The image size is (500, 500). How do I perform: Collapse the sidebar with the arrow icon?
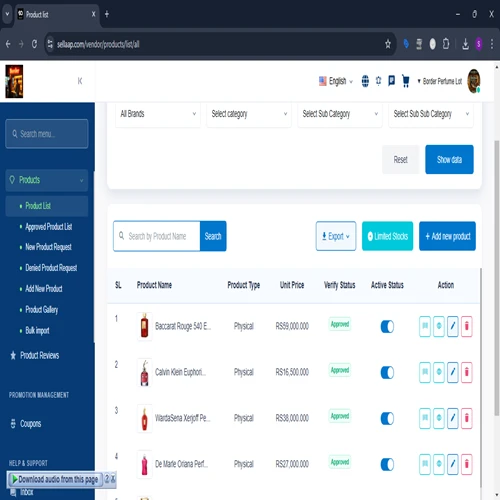click(x=80, y=81)
